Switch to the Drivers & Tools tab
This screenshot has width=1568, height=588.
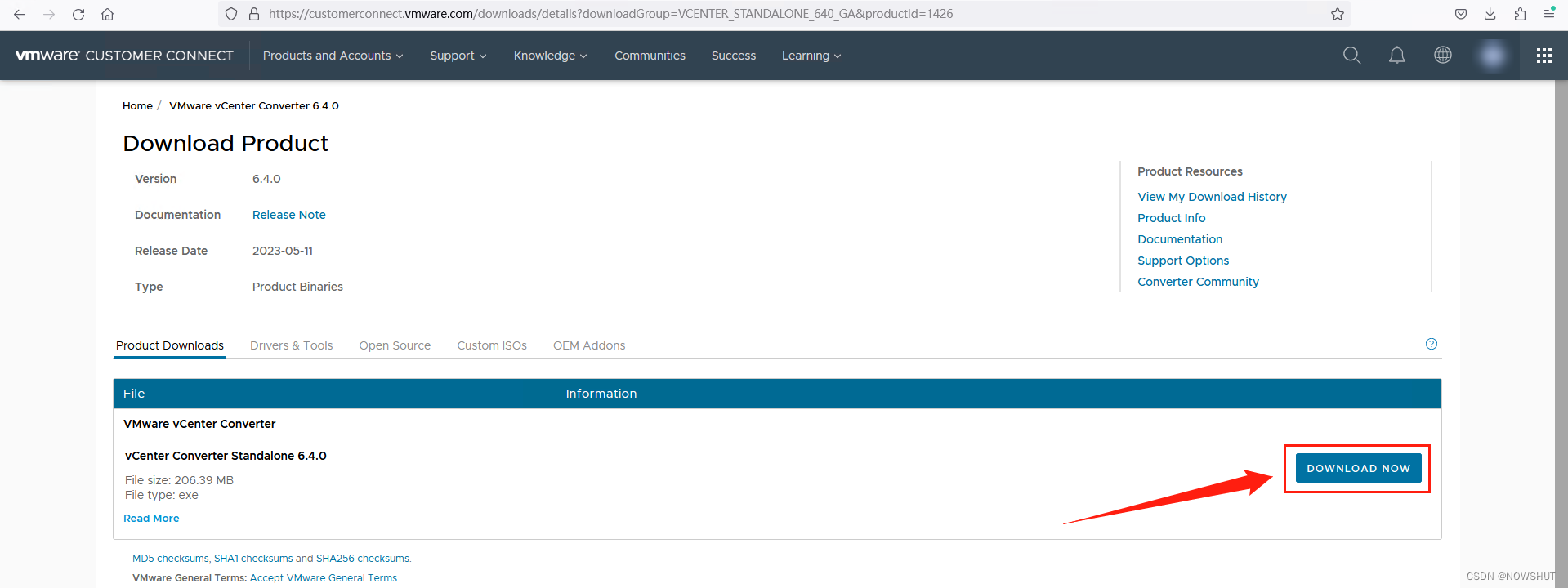pyautogui.click(x=292, y=345)
